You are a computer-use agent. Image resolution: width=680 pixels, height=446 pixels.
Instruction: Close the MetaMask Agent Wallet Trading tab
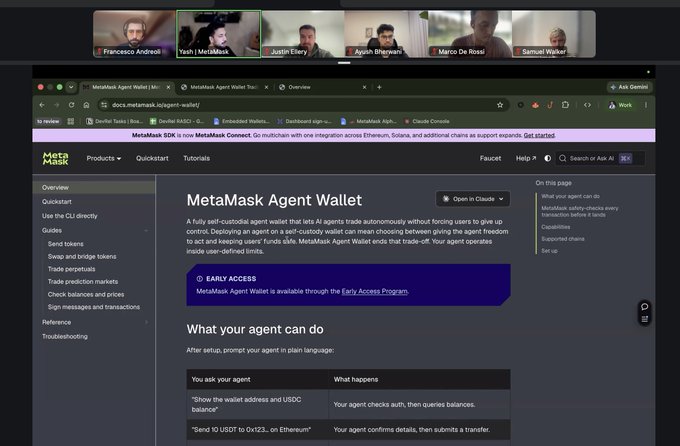[x=266, y=87]
